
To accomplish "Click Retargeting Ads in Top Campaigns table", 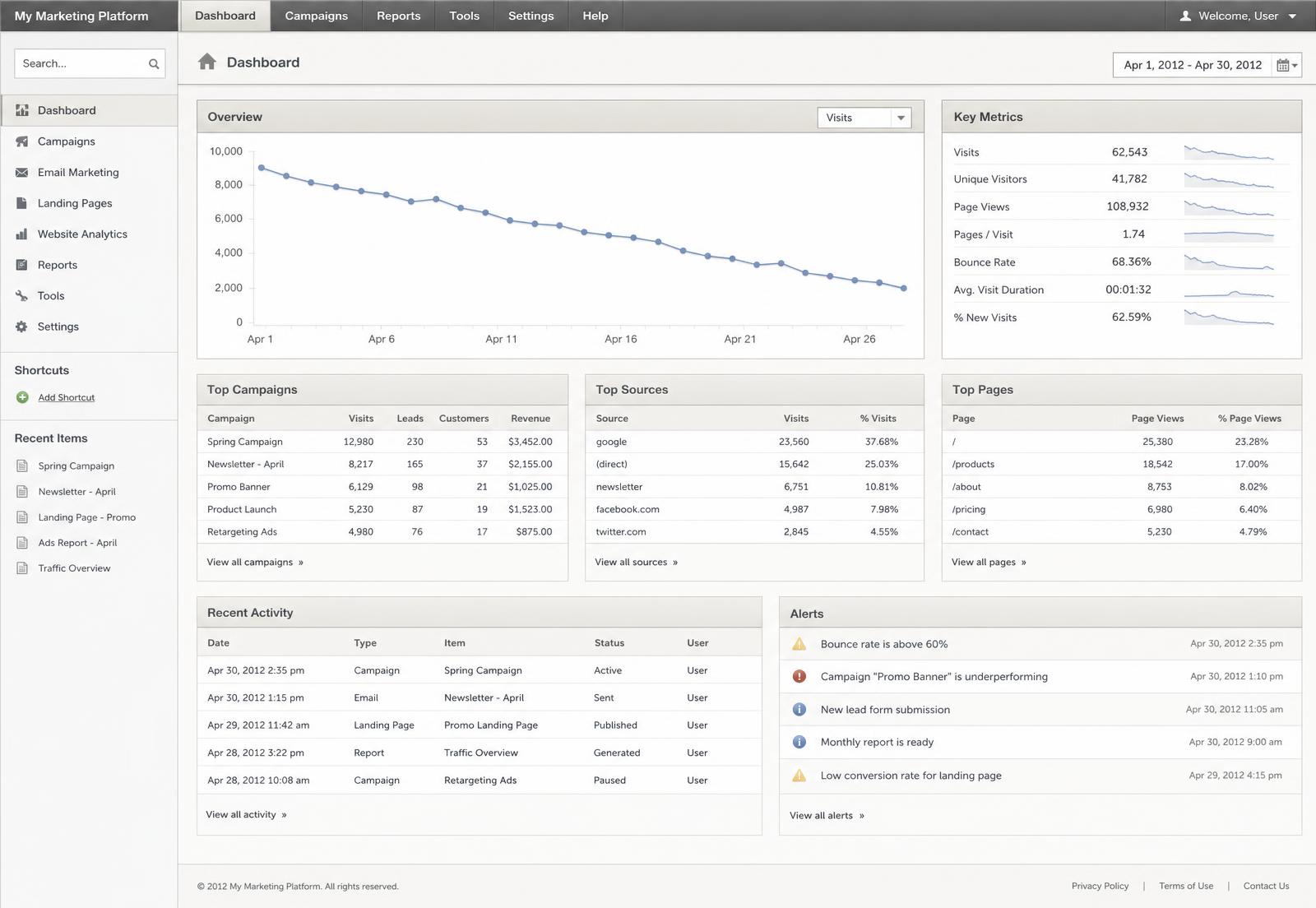I will tap(242, 532).
